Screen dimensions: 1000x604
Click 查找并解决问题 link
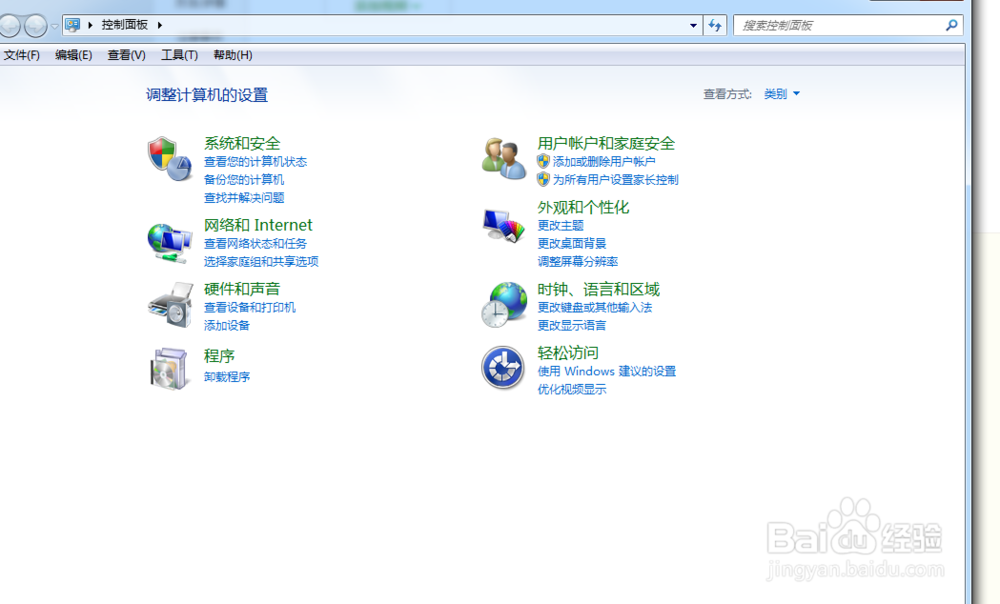tap(244, 198)
